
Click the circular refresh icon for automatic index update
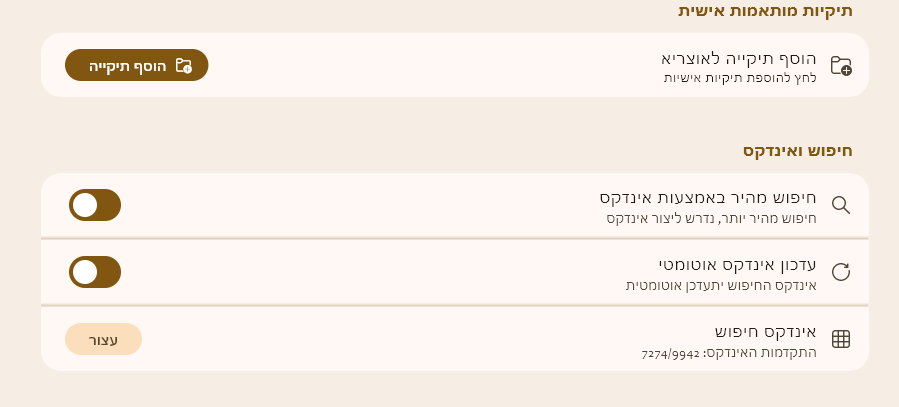coord(841,271)
